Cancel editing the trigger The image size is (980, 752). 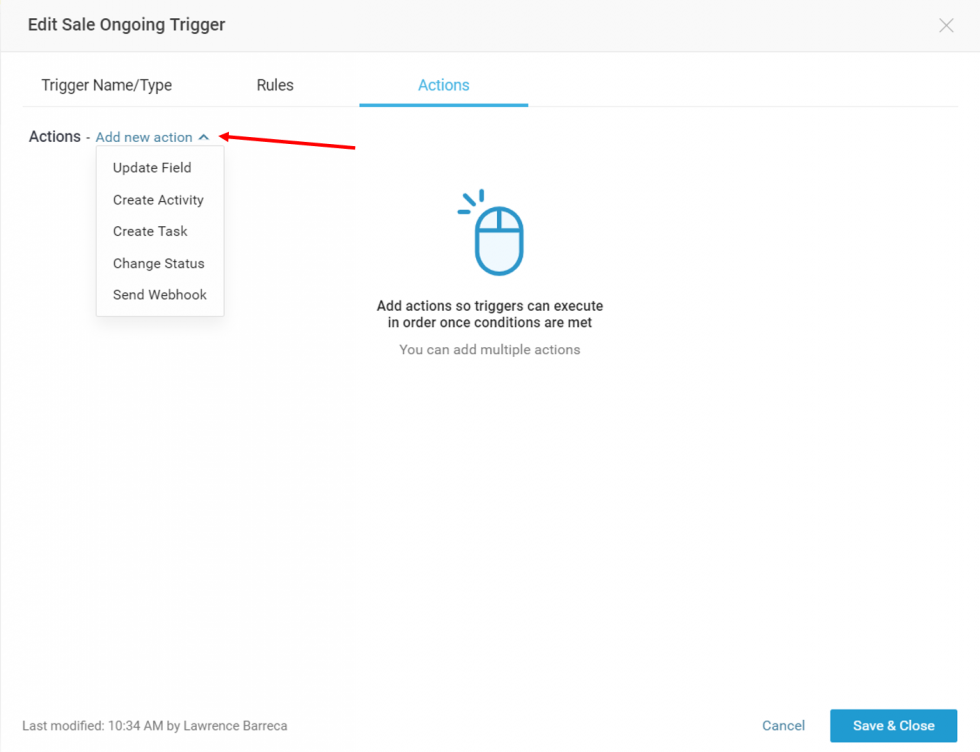(783, 725)
